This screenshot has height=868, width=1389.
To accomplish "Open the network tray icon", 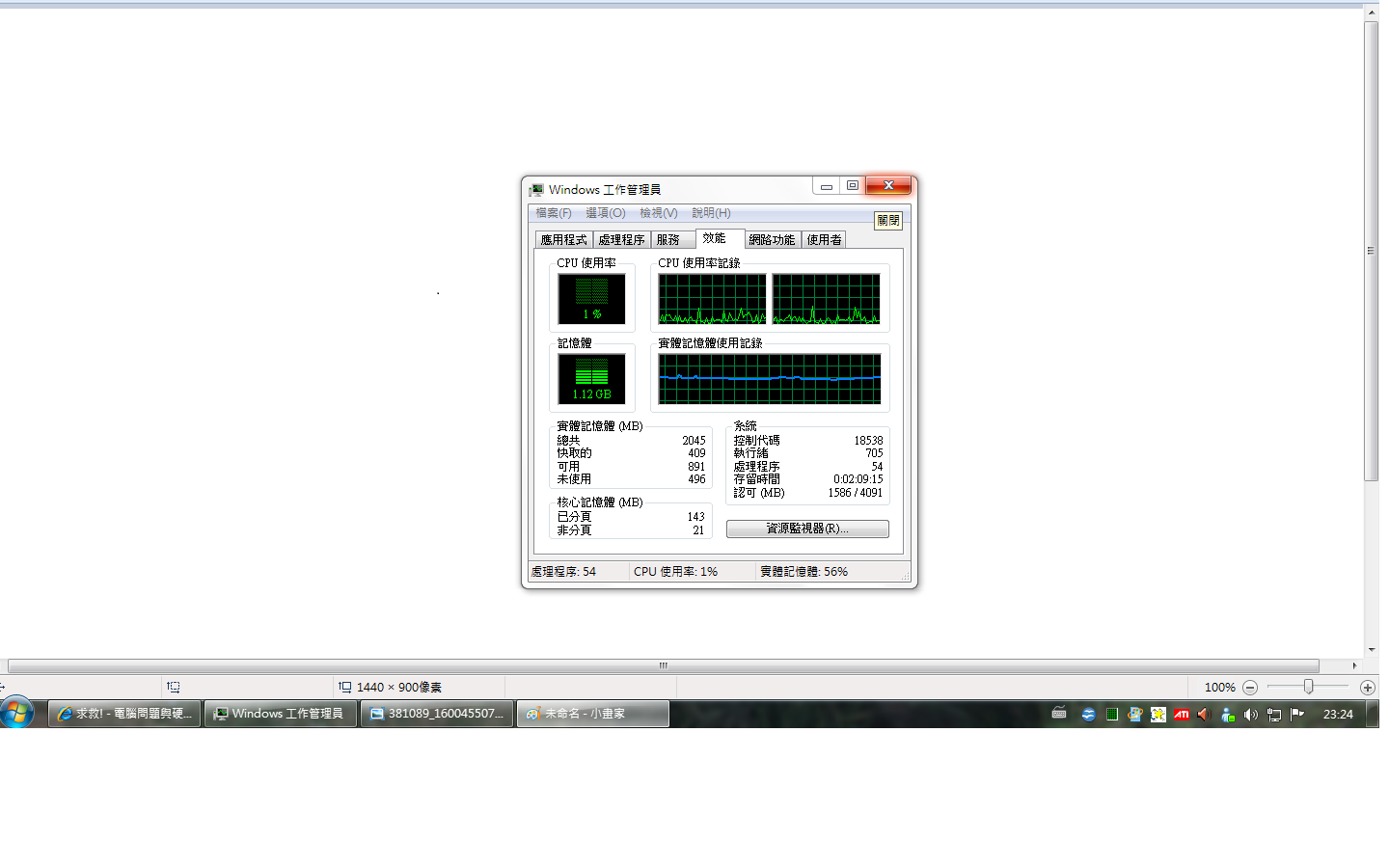I will tap(1274, 715).
